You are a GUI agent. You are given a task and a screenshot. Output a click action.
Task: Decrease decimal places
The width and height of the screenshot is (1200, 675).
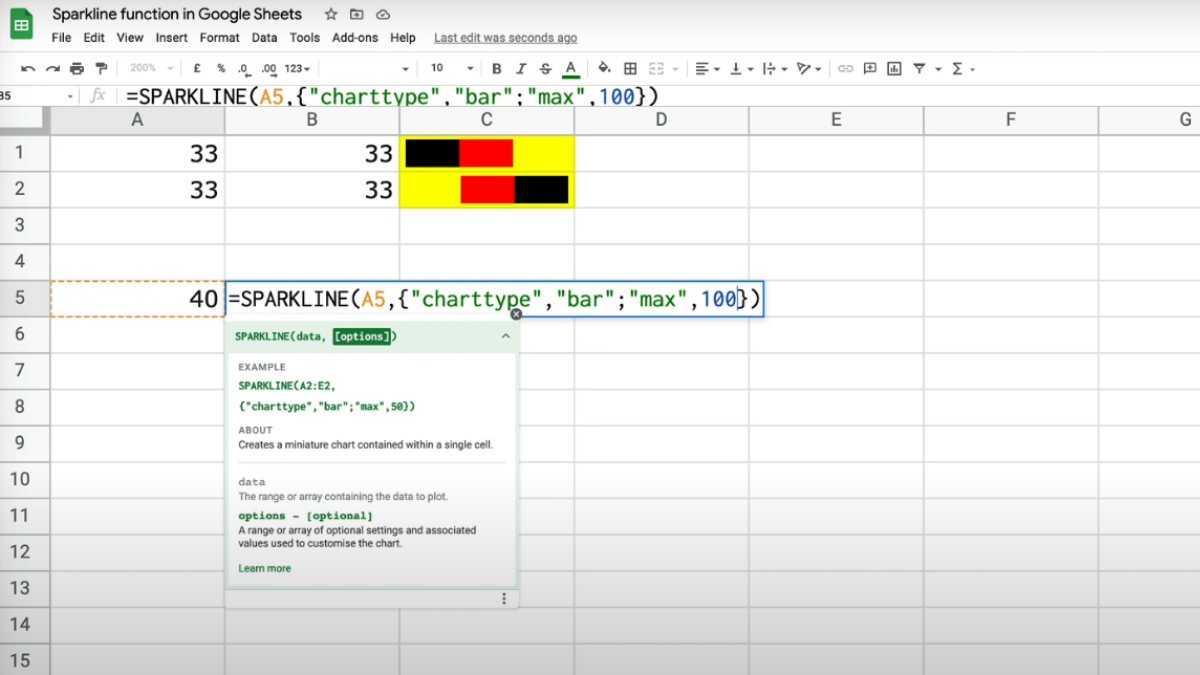(x=244, y=69)
